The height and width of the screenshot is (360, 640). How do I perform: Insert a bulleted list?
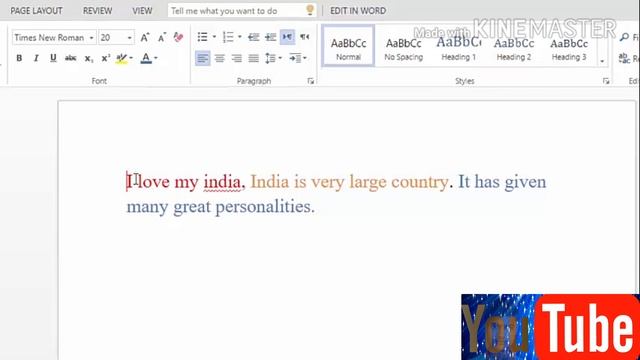pyautogui.click(x=202, y=37)
